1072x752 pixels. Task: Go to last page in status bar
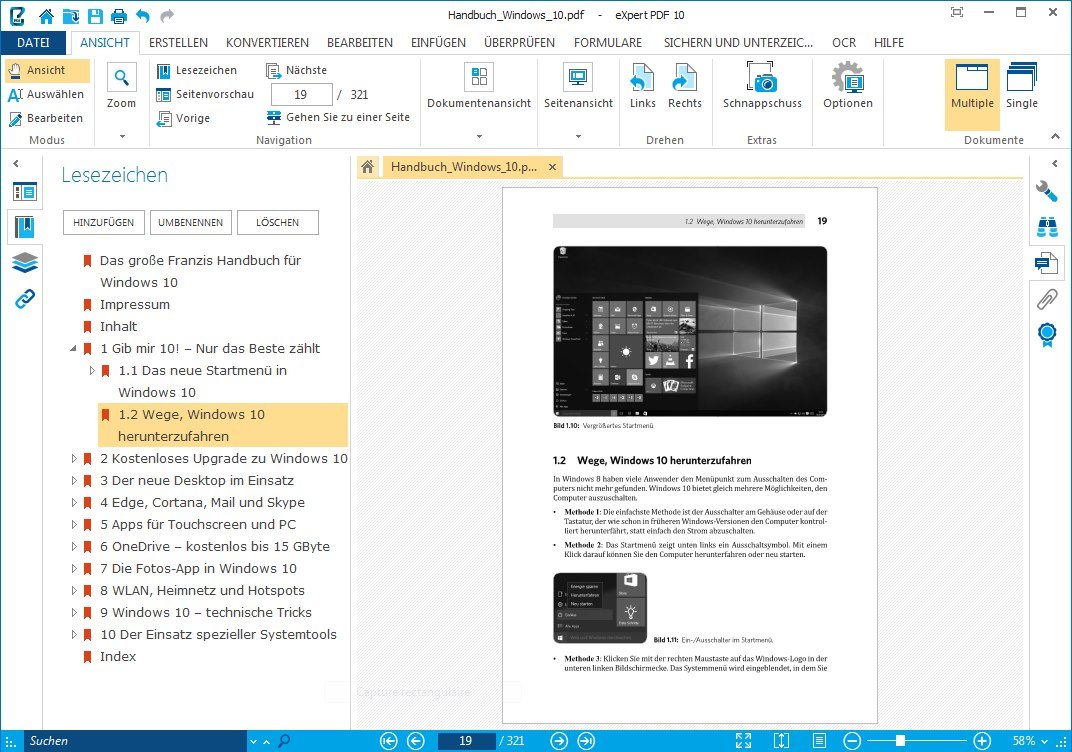(x=586, y=740)
